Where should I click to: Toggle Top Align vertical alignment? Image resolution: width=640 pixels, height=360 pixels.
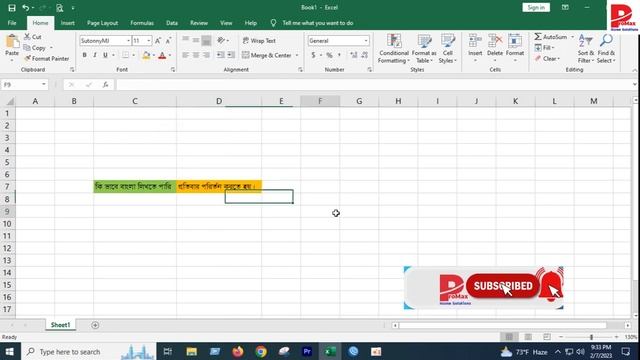(186, 40)
